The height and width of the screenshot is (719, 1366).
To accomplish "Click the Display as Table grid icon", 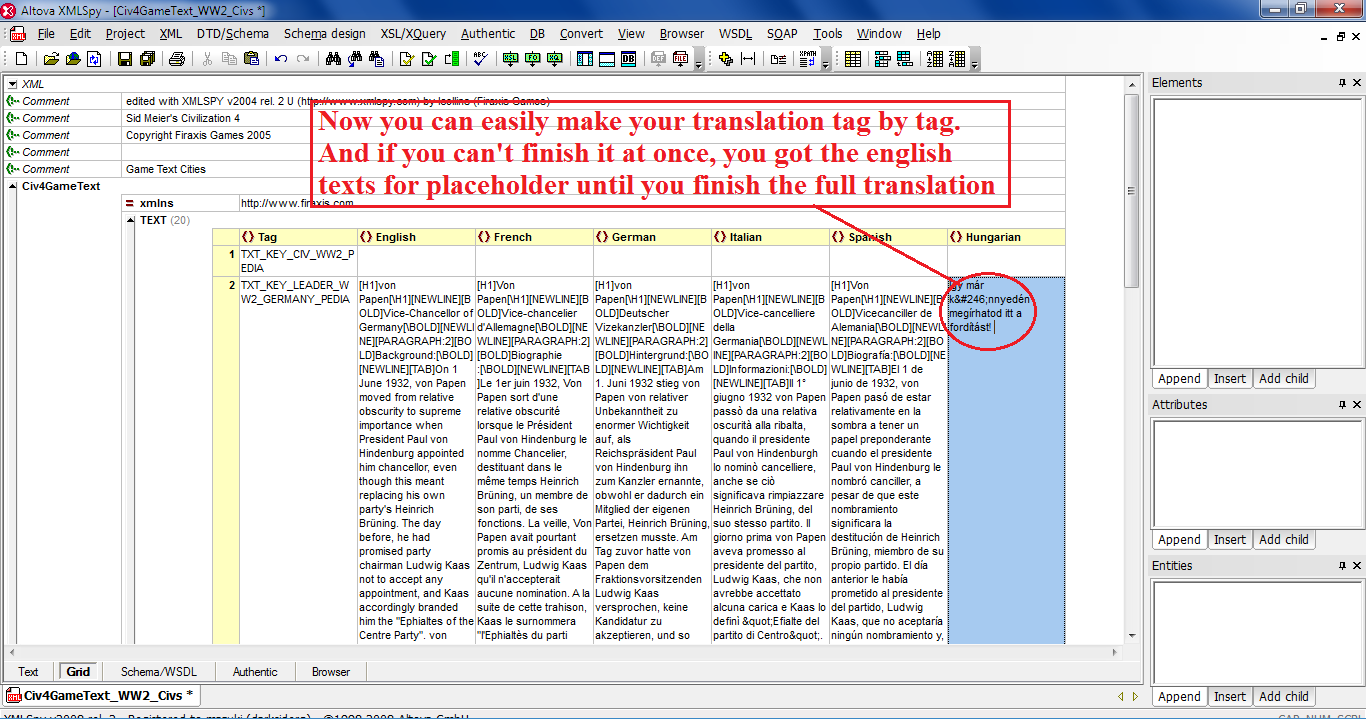I will point(853,59).
